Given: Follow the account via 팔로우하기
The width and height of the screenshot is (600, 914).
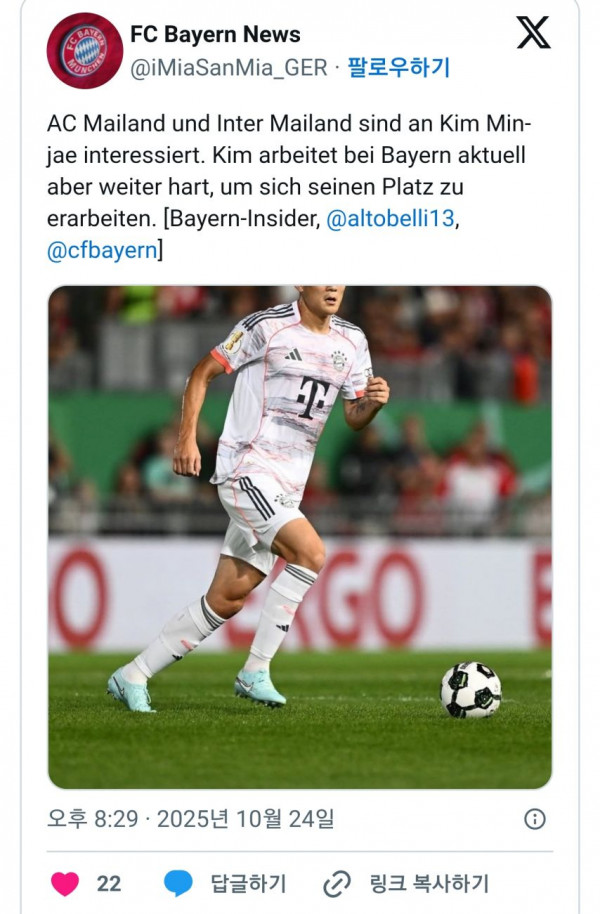Looking at the screenshot, I should pyautogui.click(x=399, y=68).
